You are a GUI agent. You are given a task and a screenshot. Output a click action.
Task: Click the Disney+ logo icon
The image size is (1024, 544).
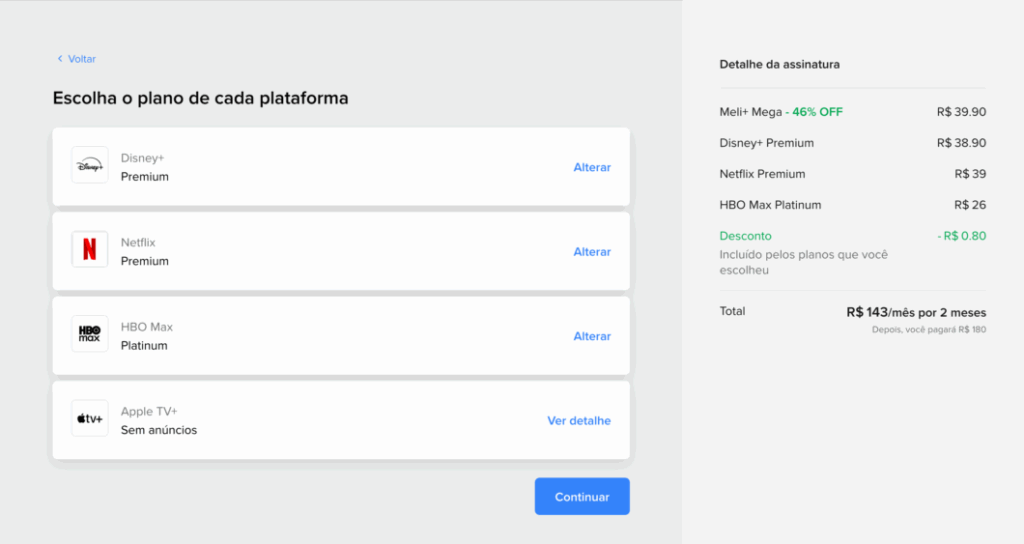(89, 165)
